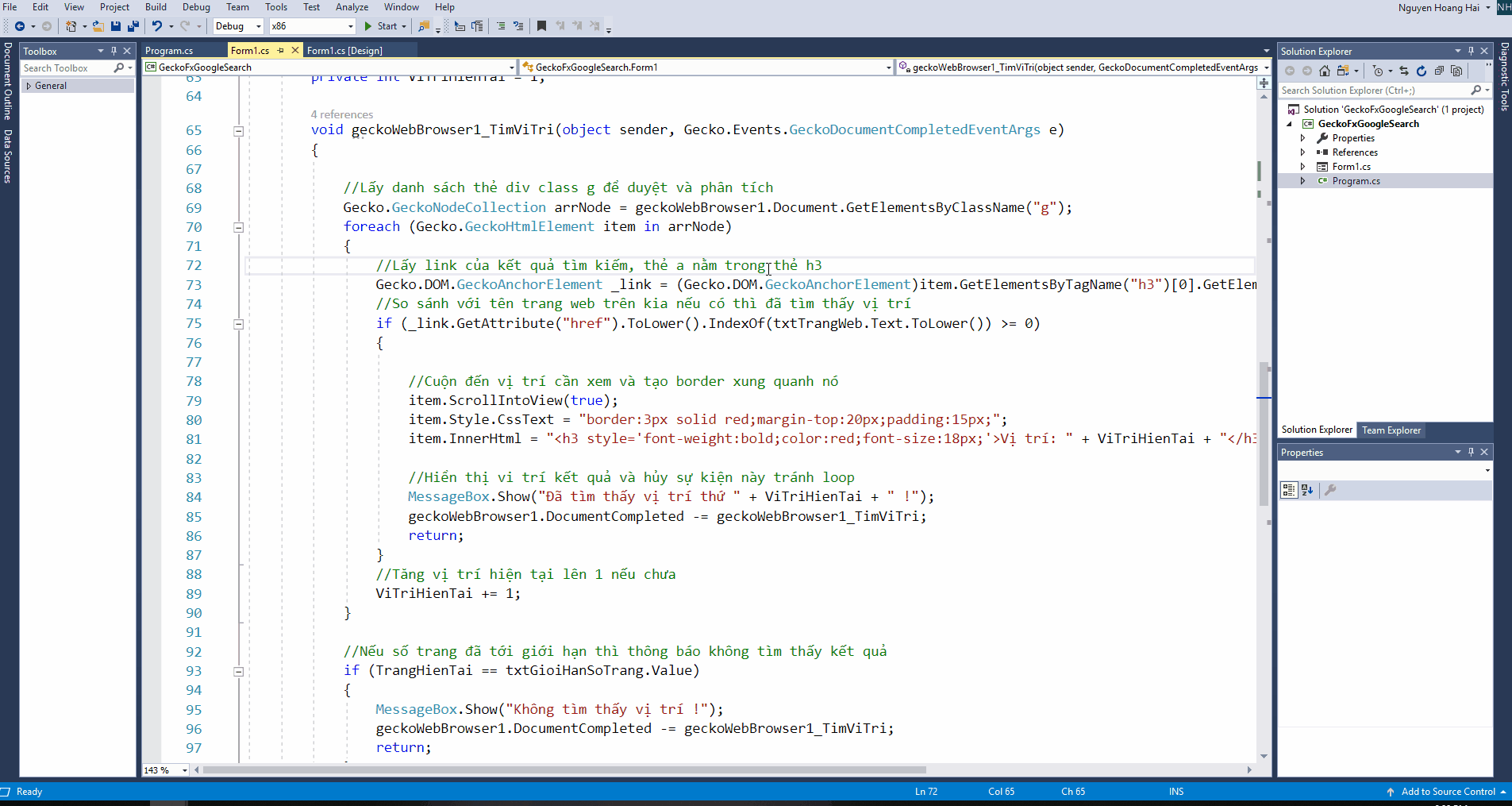The image size is (1512, 806).
Task: Click Show All Files in Solution Explorer
Action: [1456, 71]
